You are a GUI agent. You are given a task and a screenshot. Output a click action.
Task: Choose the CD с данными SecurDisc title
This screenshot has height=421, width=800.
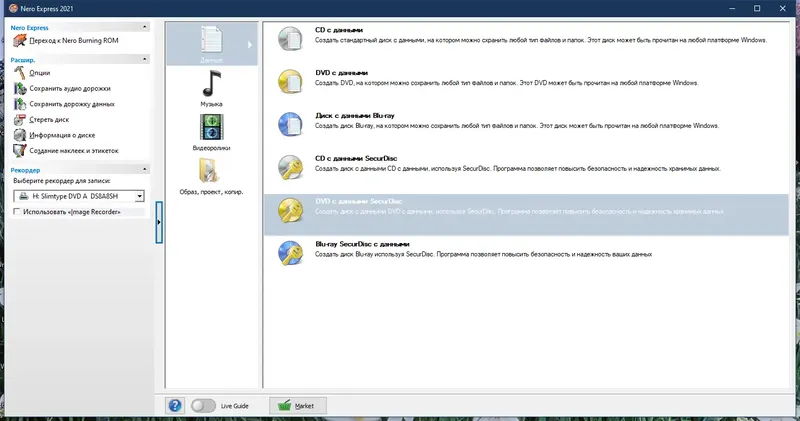pos(356,159)
